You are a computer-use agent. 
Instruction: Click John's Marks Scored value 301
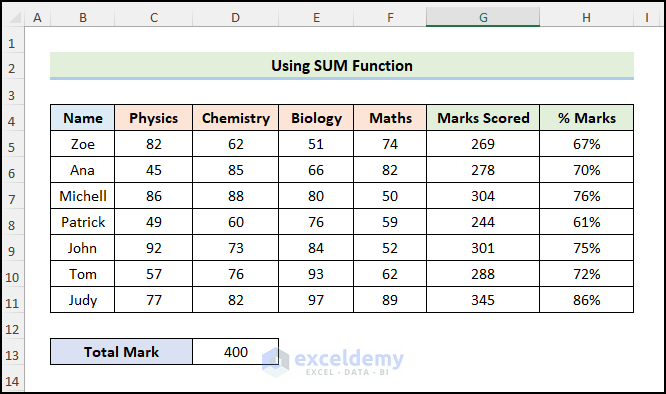point(483,248)
